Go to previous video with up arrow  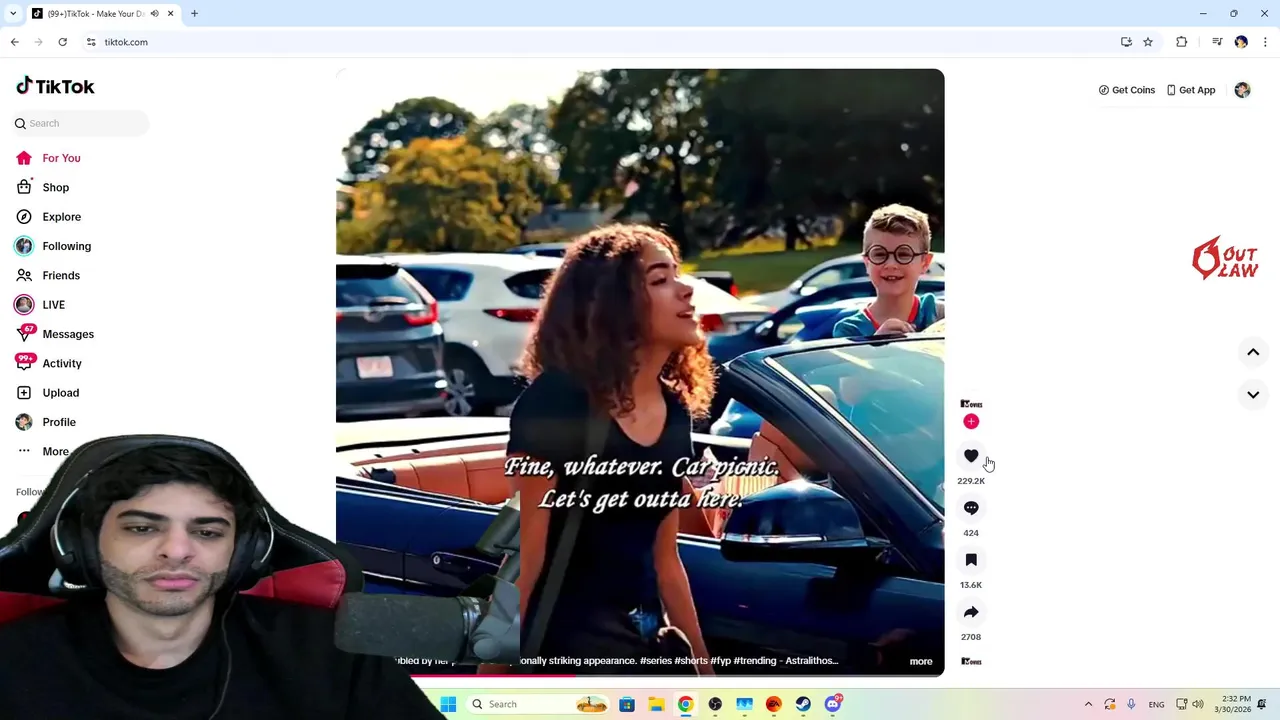click(1253, 352)
